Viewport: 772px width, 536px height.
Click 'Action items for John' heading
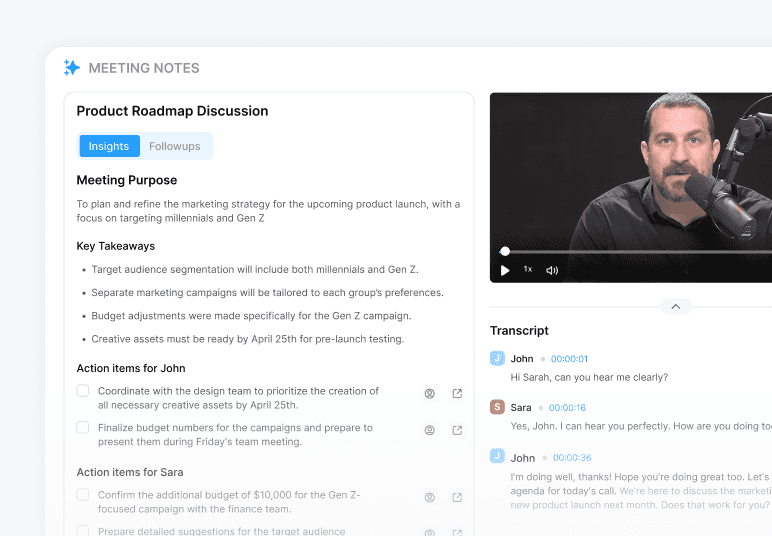click(x=131, y=368)
